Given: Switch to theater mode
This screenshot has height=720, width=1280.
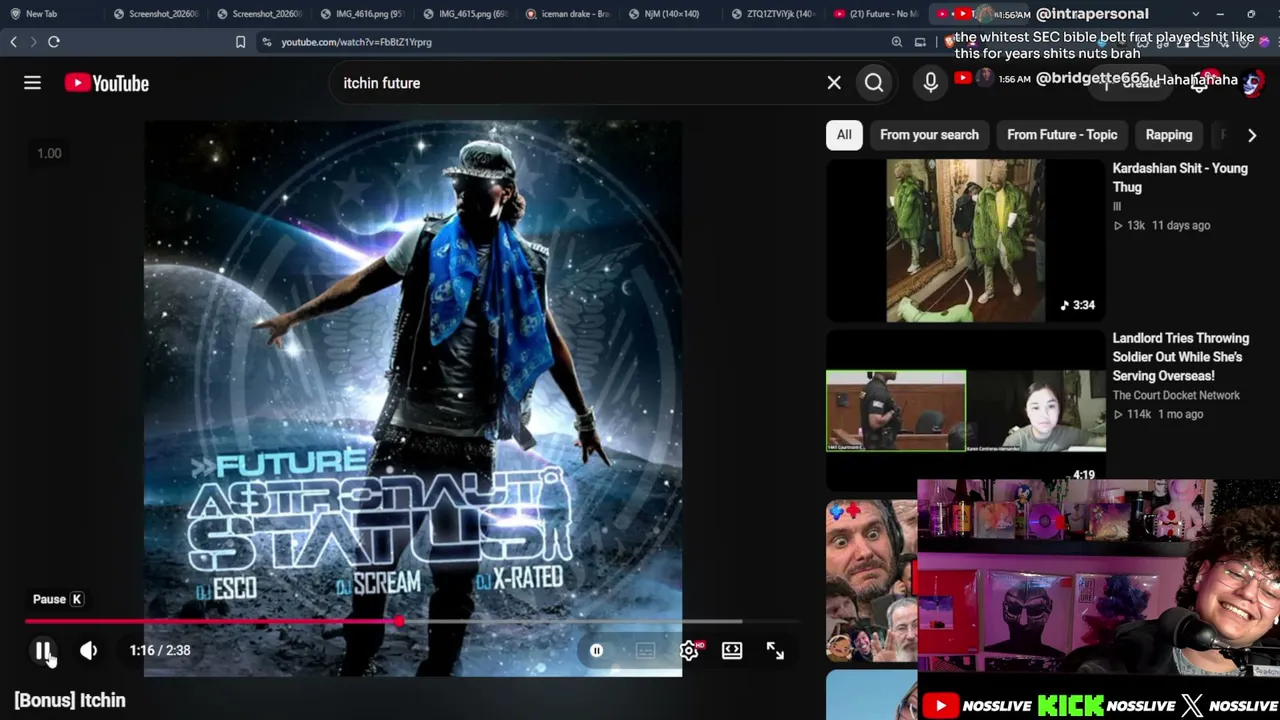Looking at the screenshot, I should (x=732, y=651).
